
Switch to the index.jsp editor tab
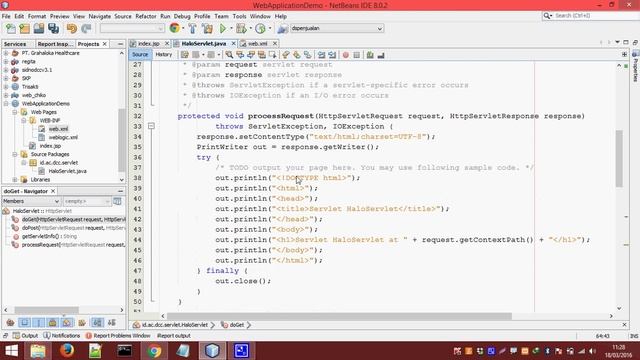point(149,44)
